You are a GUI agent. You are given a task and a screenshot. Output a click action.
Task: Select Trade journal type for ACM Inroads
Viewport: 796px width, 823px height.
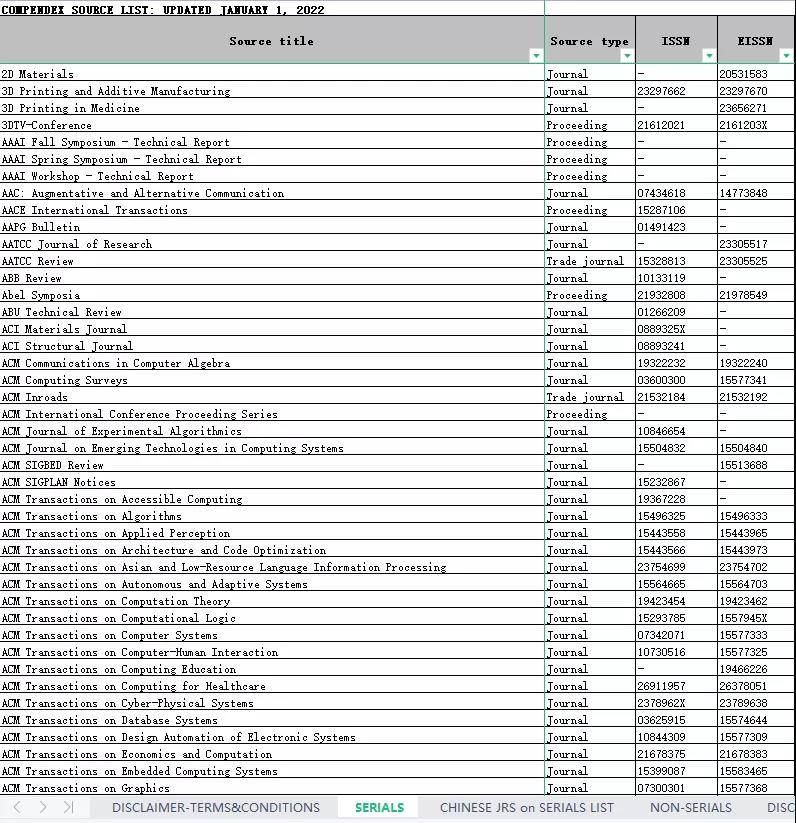tap(590, 397)
